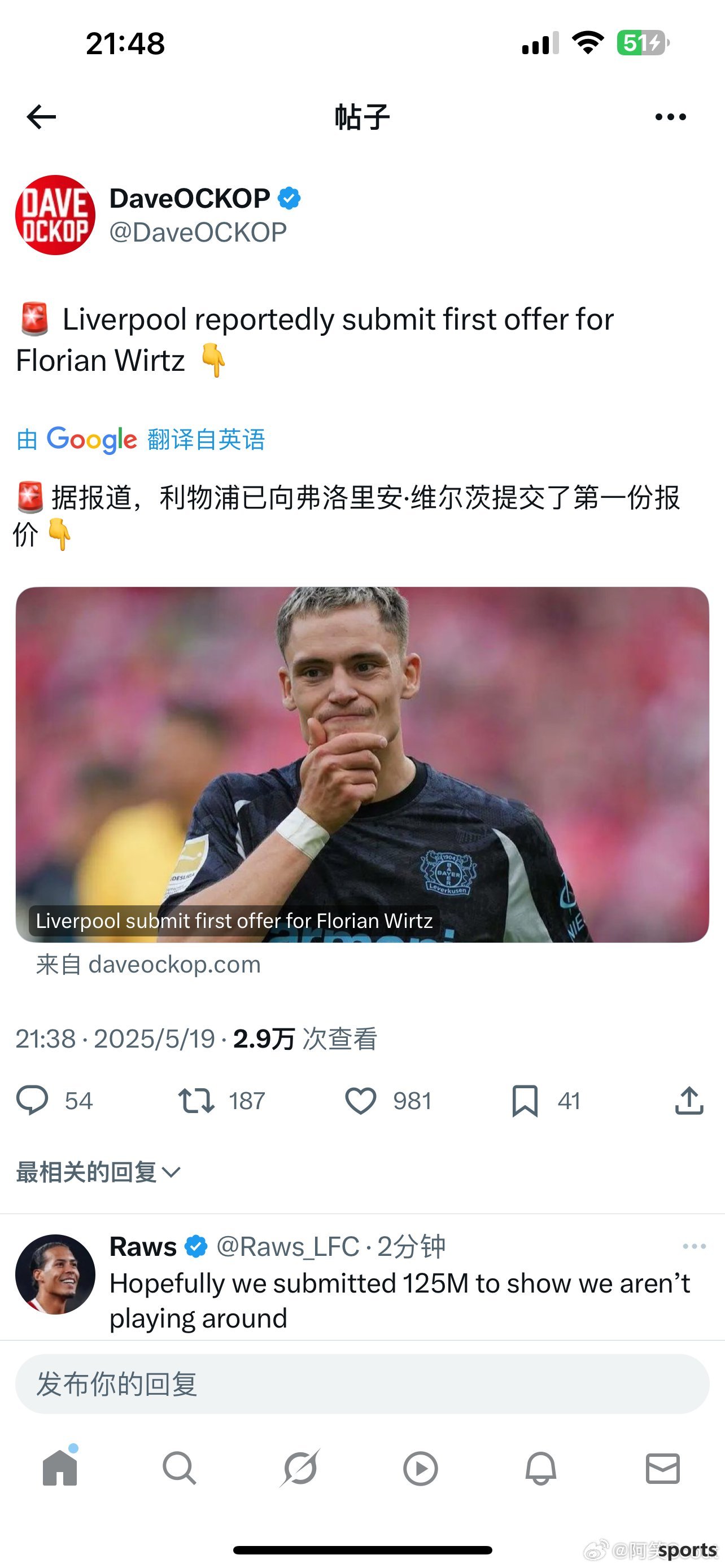
Task: Open the video play tab icon
Action: point(421,1469)
